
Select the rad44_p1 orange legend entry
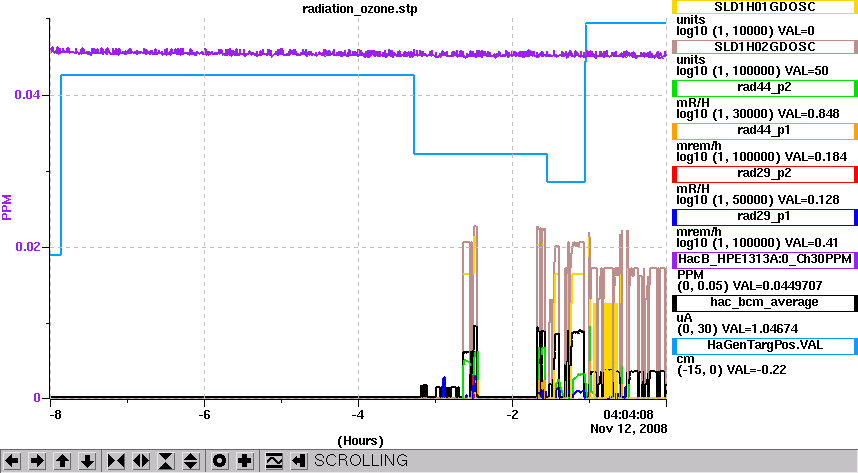(764, 131)
